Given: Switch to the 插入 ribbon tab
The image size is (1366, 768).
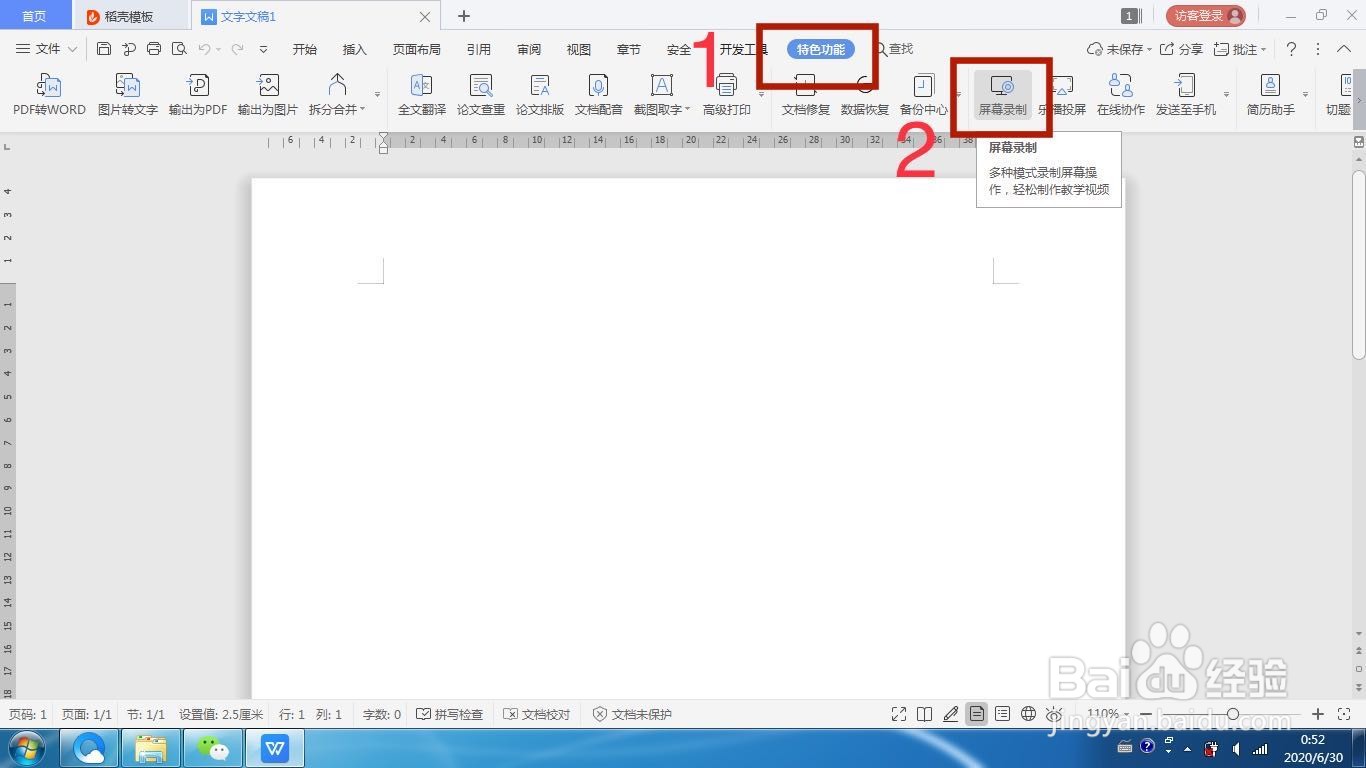Looking at the screenshot, I should pos(355,49).
